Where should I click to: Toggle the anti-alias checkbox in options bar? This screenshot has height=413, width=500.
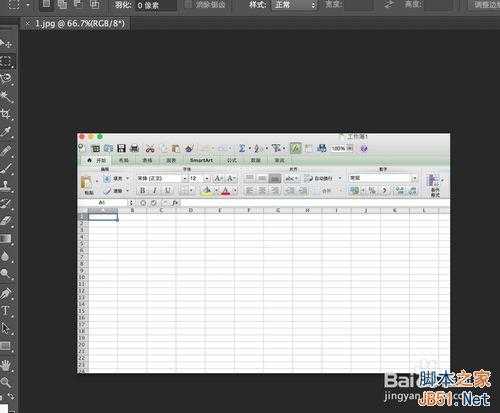point(188,4)
